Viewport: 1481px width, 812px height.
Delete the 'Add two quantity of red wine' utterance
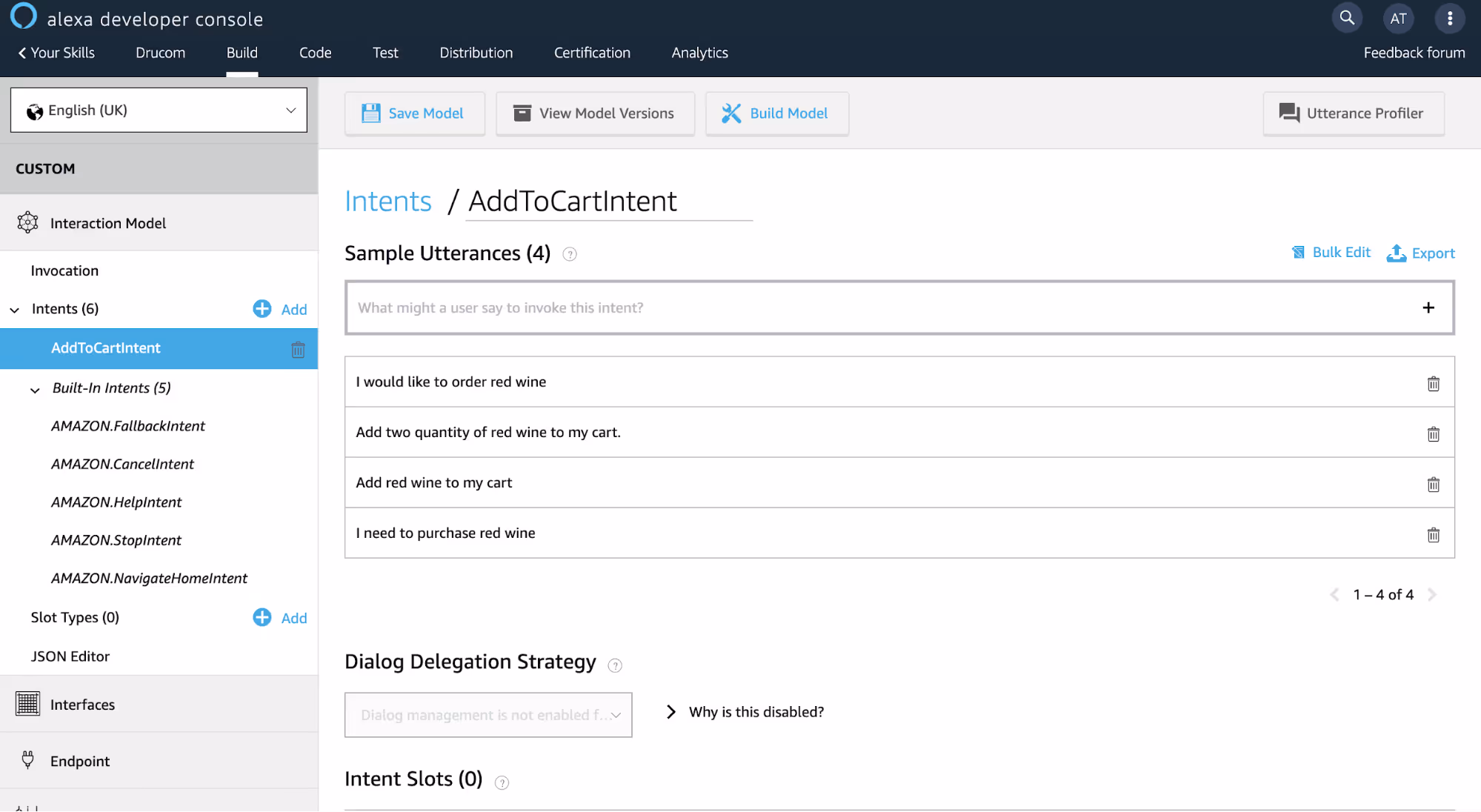tap(1434, 434)
